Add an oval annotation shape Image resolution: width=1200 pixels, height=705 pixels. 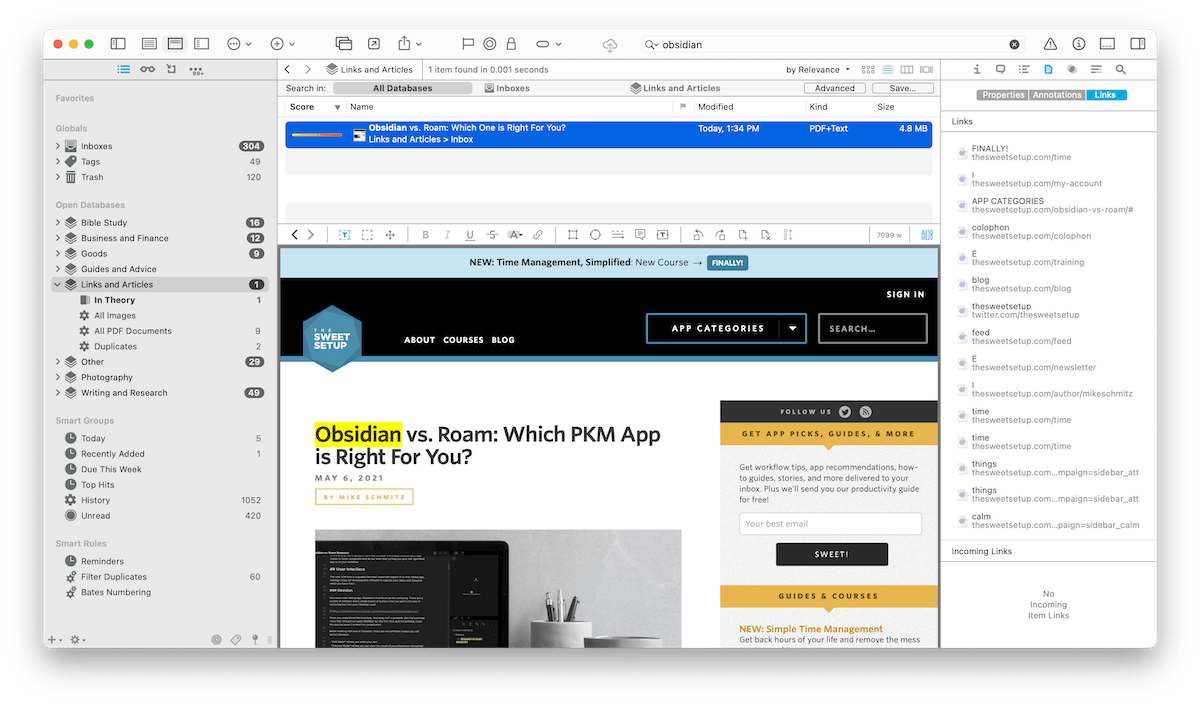pos(595,235)
